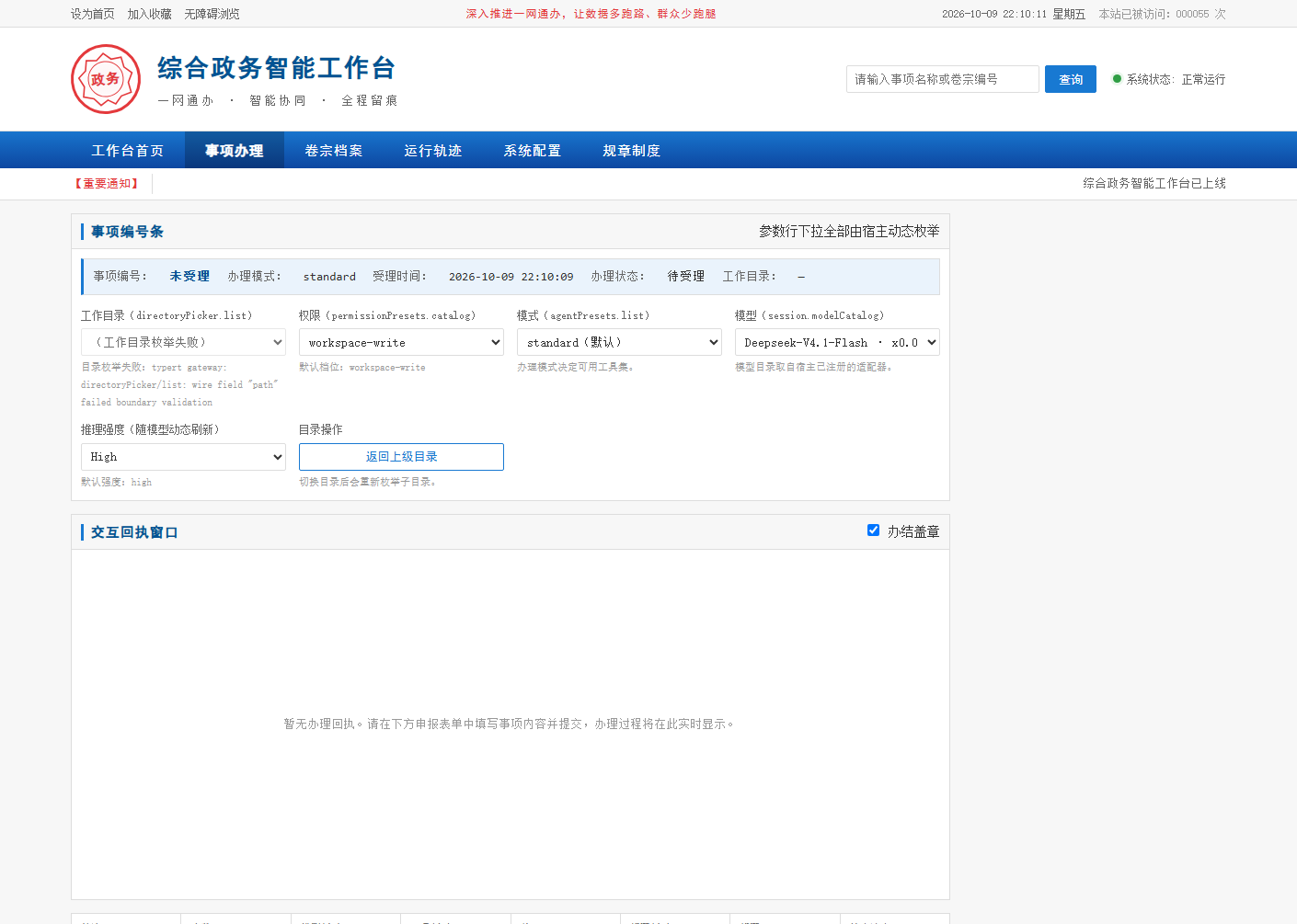Screen dimensions: 1297x924
Task: Open the 模式 standard dropdown
Action: point(619,342)
